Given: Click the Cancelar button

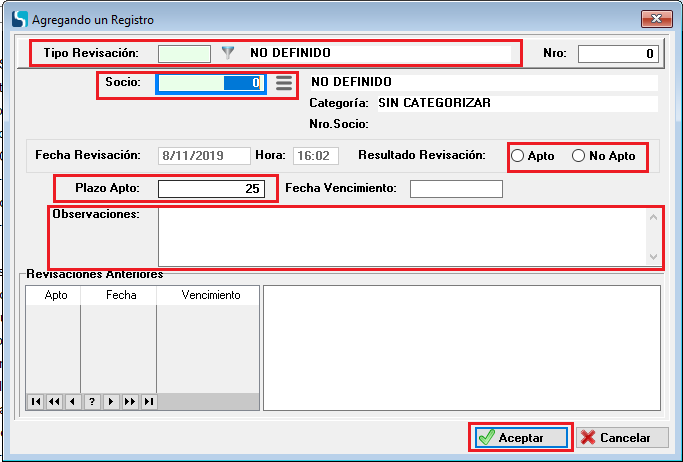Looking at the screenshot, I should 622,437.
